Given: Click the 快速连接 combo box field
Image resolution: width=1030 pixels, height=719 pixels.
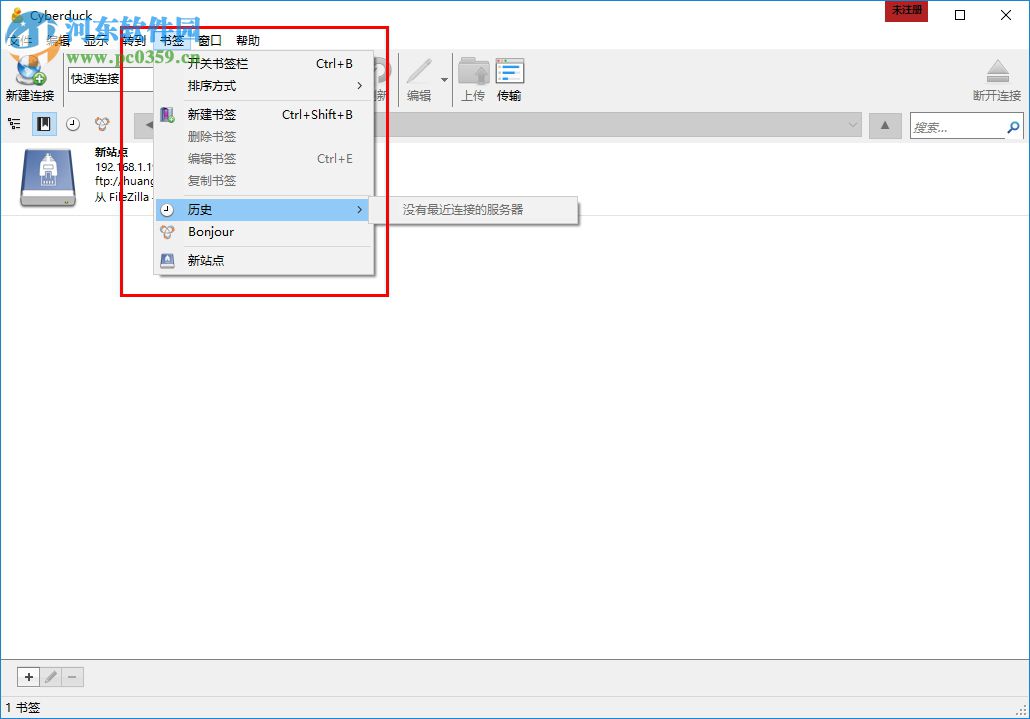Looking at the screenshot, I should point(110,79).
